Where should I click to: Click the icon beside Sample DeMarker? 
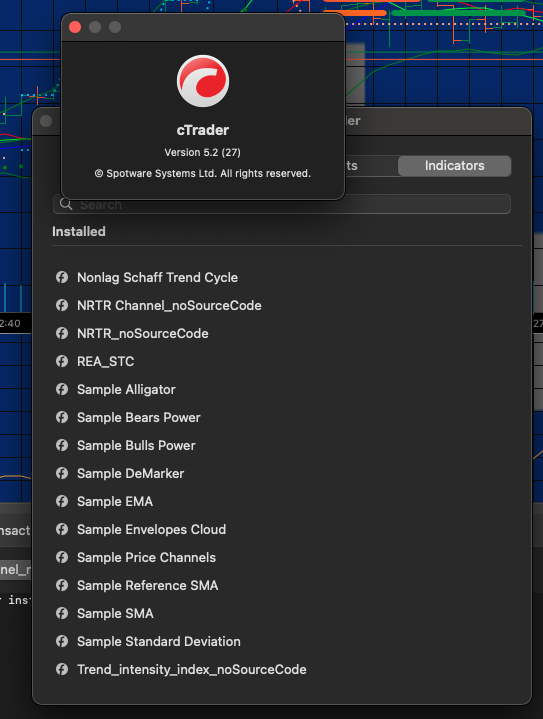point(62,473)
